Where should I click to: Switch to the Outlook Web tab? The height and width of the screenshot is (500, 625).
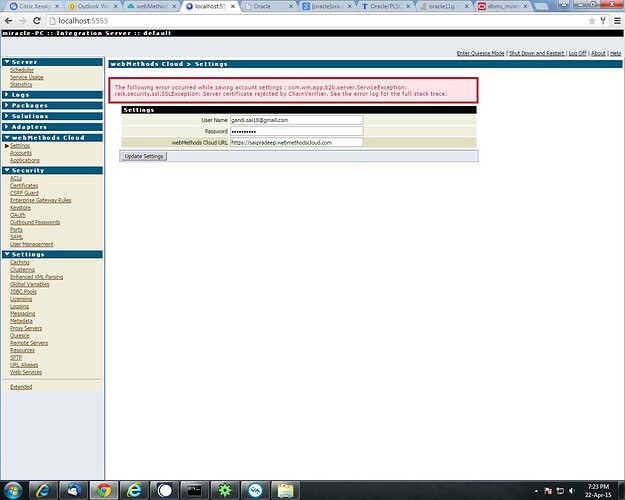94,6
